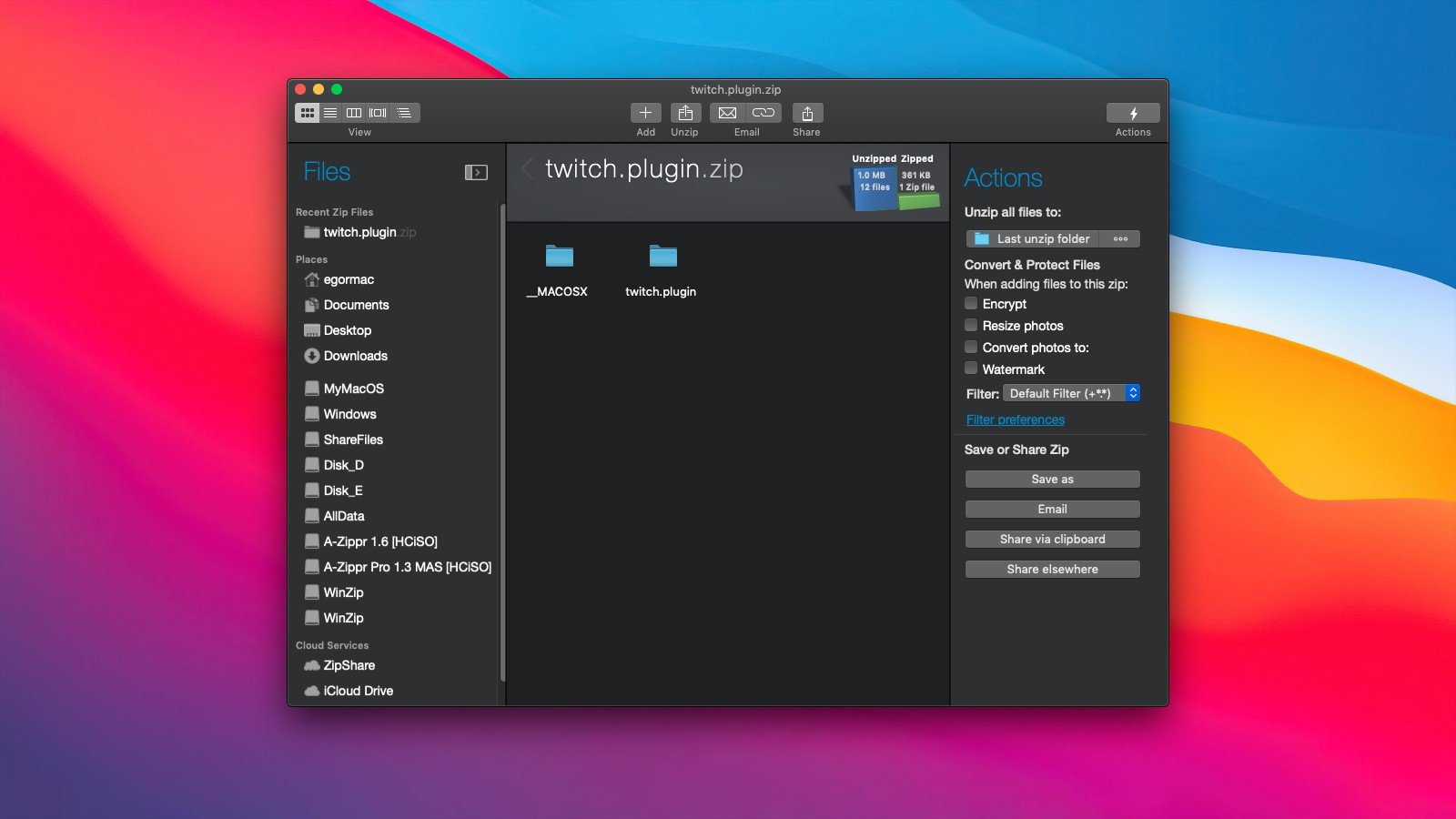Select Downloads in the Places list

(355, 356)
